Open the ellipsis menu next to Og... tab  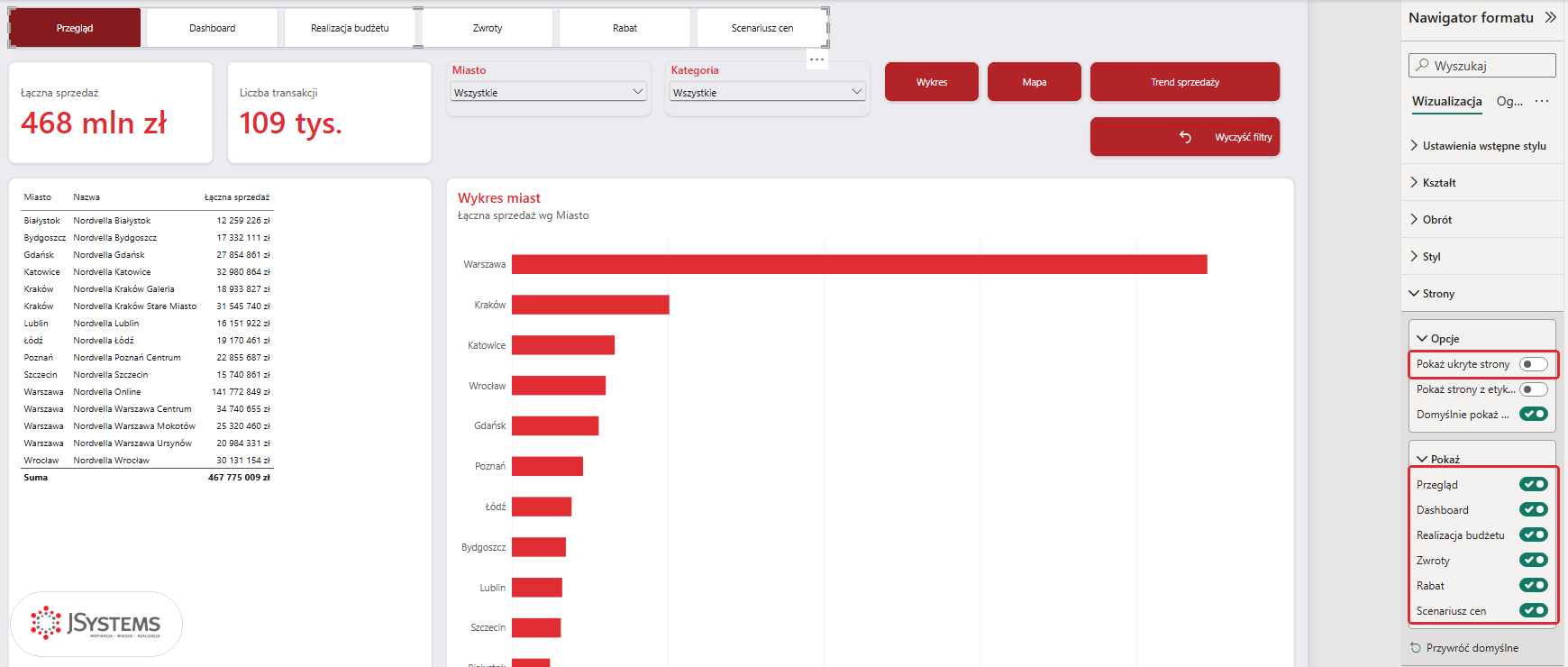pos(1542,101)
